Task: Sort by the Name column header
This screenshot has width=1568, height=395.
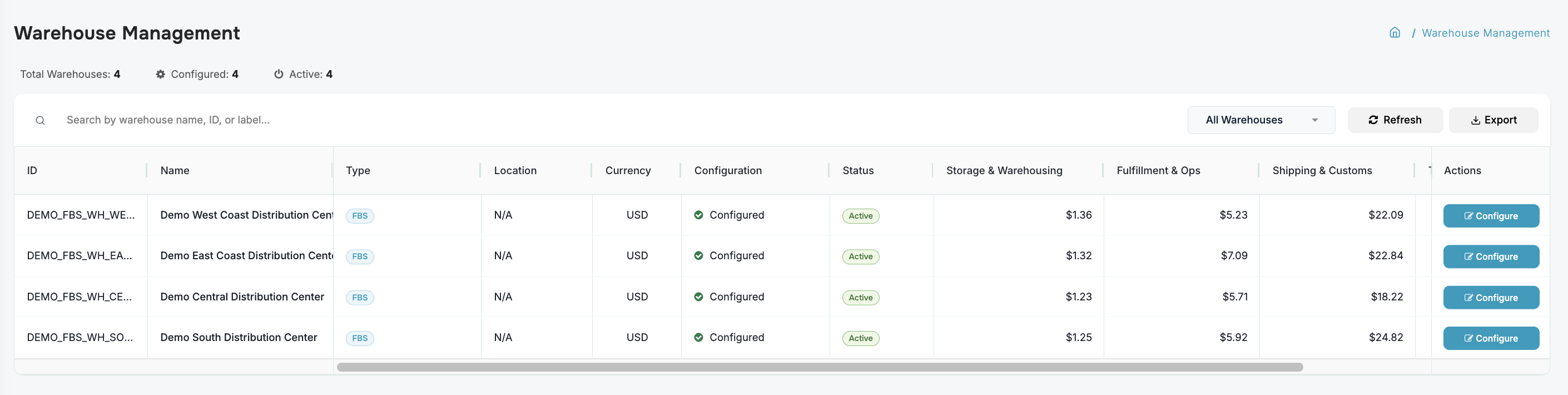Action: [175, 170]
